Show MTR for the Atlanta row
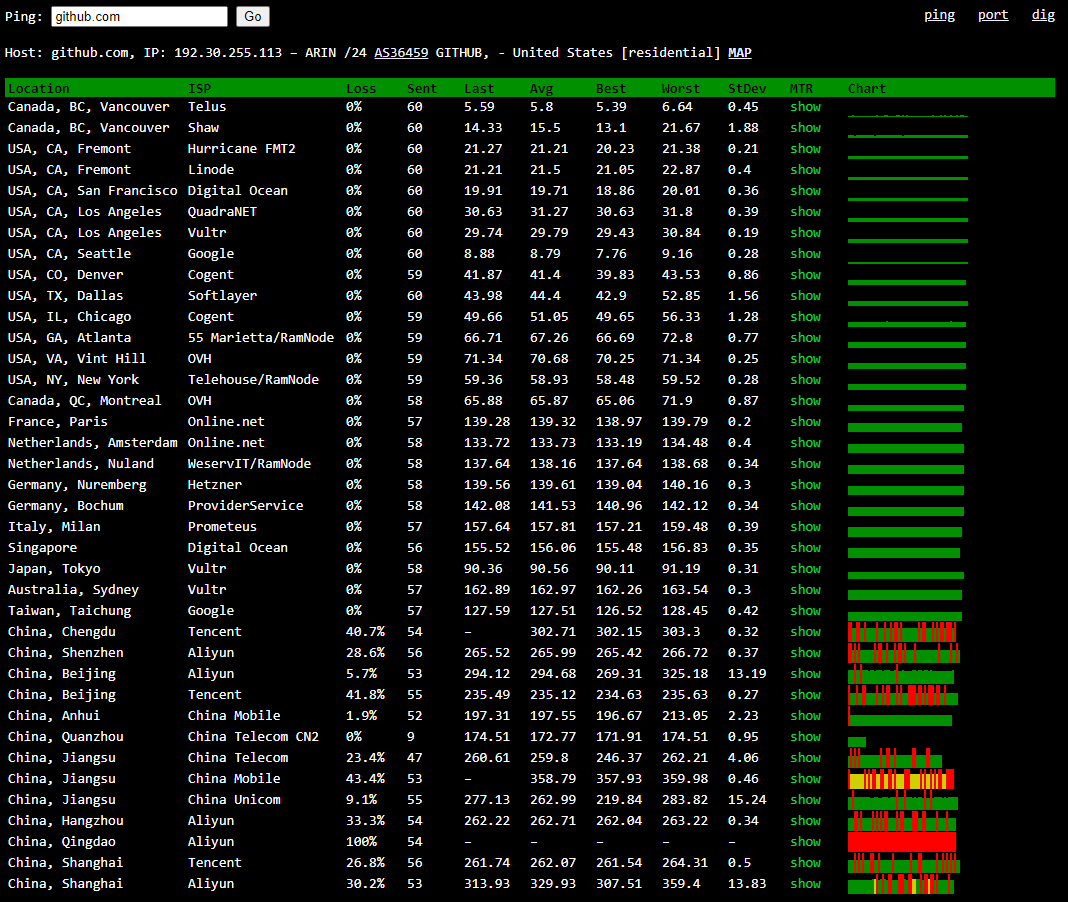This screenshot has width=1068, height=902. pos(805,338)
